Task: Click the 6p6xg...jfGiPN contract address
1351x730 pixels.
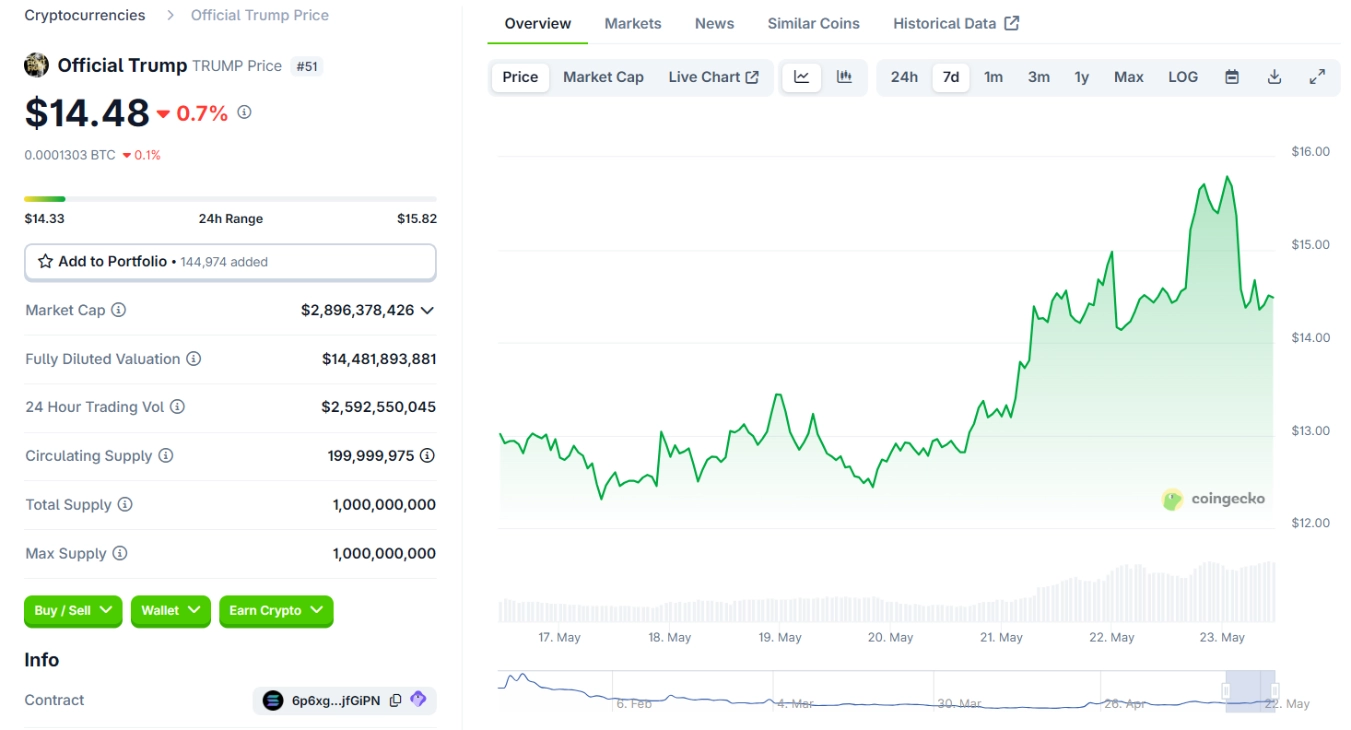Action: 336,701
